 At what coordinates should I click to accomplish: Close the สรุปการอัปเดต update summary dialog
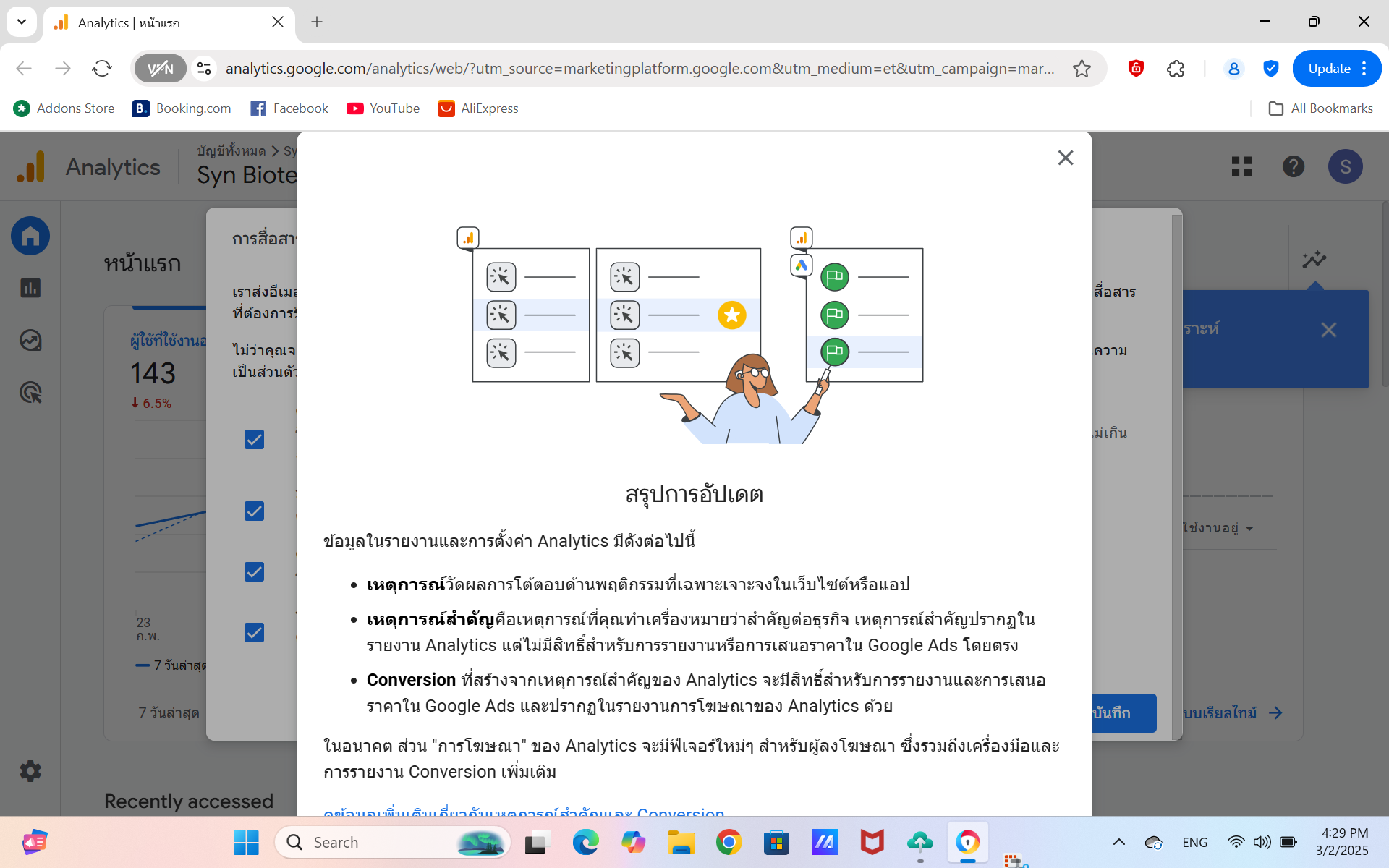click(x=1065, y=158)
